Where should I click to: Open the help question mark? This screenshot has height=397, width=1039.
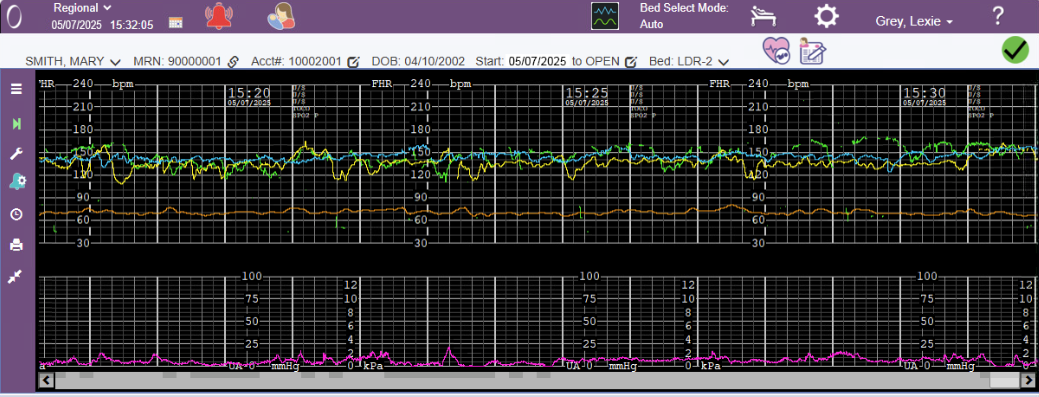pyautogui.click(x=998, y=15)
